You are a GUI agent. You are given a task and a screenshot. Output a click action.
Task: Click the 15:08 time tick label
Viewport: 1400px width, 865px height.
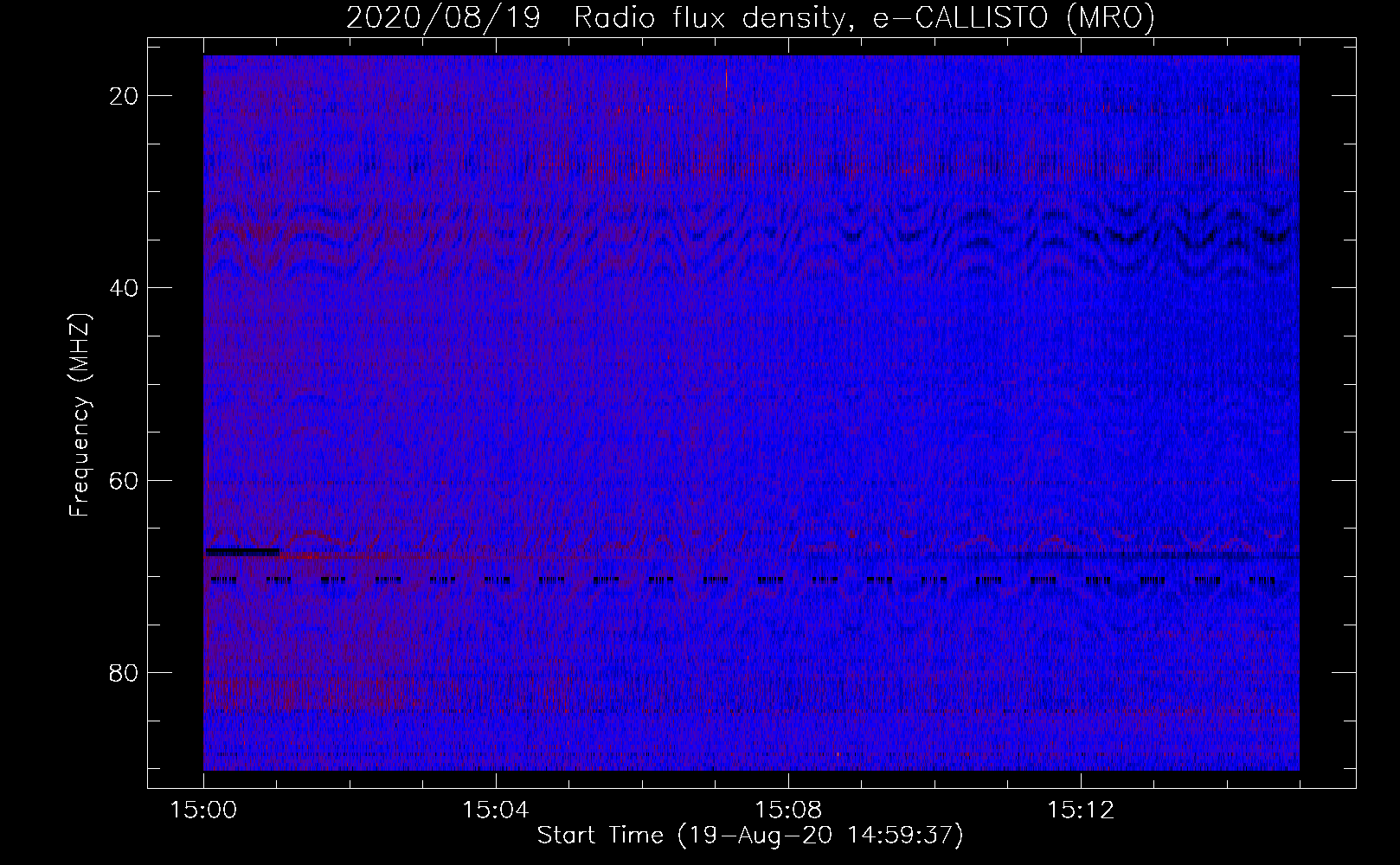tap(788, 811)
